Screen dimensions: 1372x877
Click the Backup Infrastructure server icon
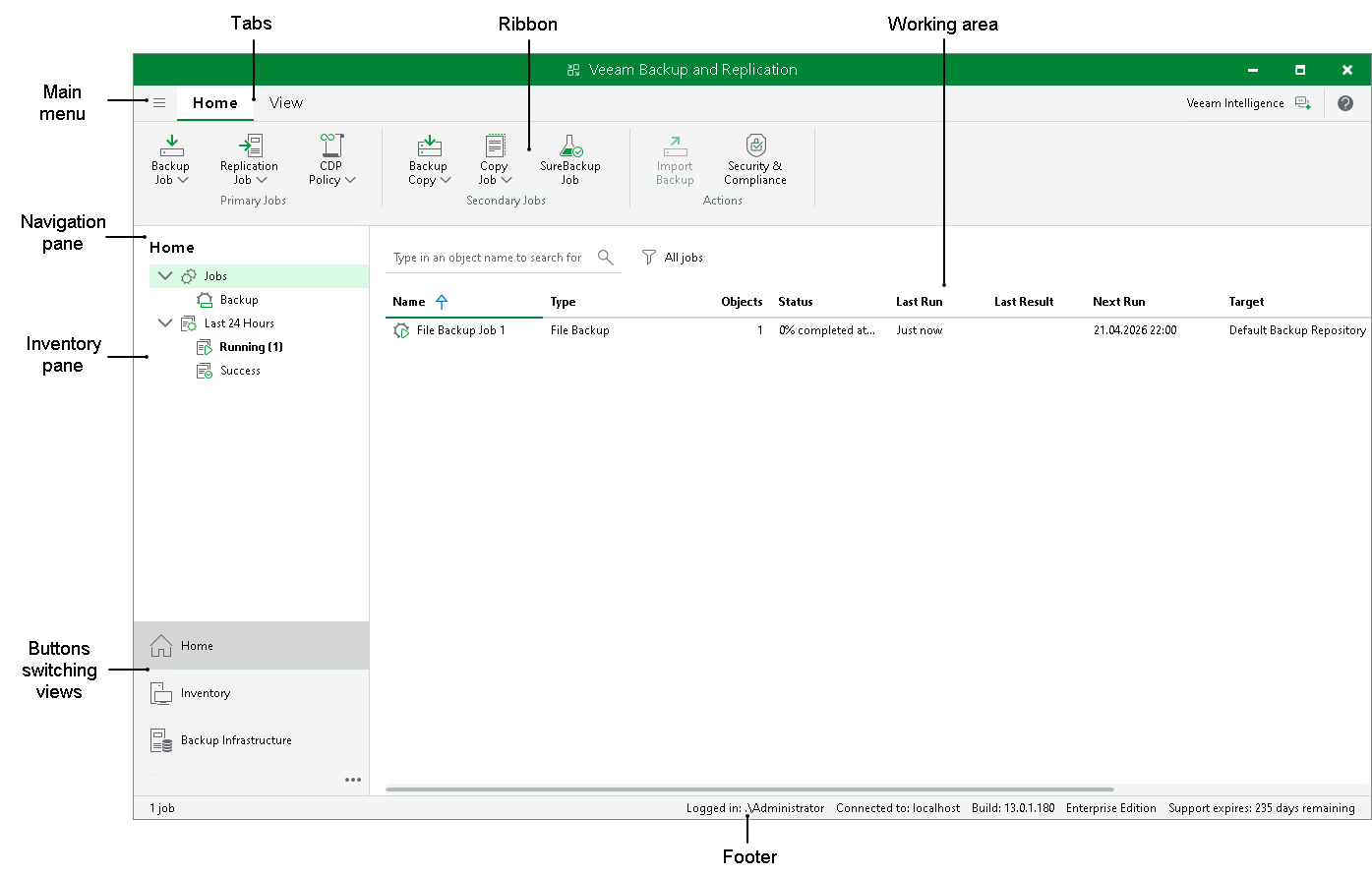161,740
